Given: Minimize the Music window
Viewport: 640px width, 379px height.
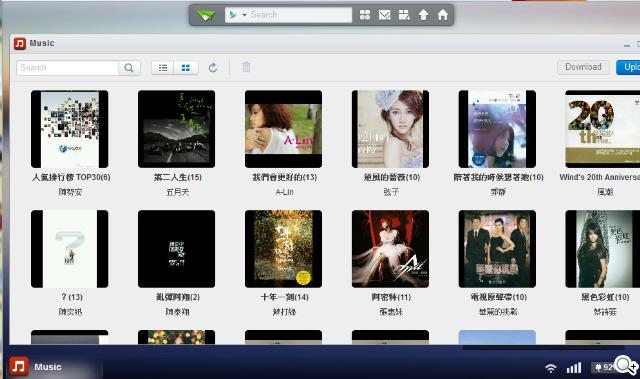Looking at the screenshot, I should 627,45.
